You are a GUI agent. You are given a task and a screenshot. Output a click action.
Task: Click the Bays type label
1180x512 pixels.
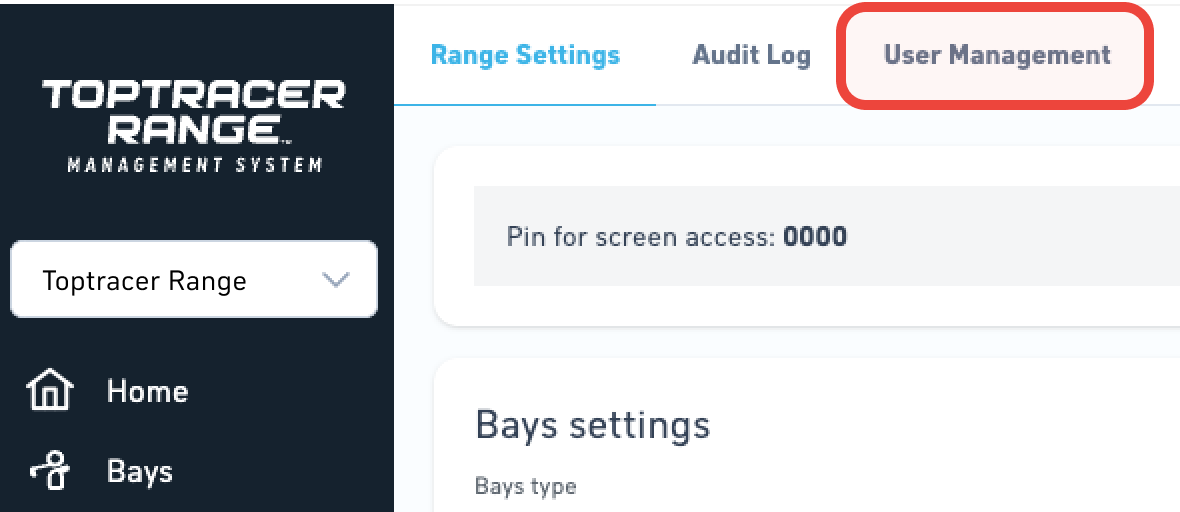[526, 486]
